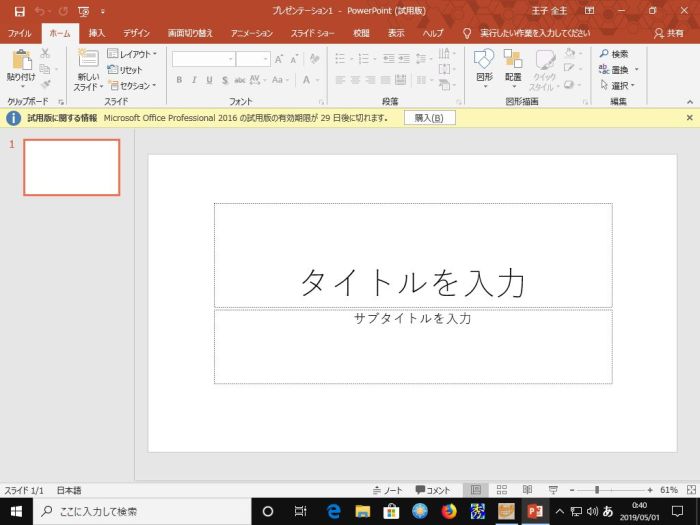Expand the Layout (レイアウト) dropdown
Image resolution: width=700 pixels, height=525 pixels.
131,54
